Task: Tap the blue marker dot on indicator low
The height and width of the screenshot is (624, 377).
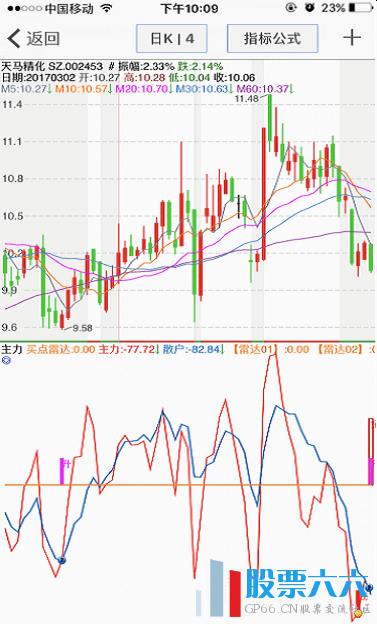Action: point(62,560)
